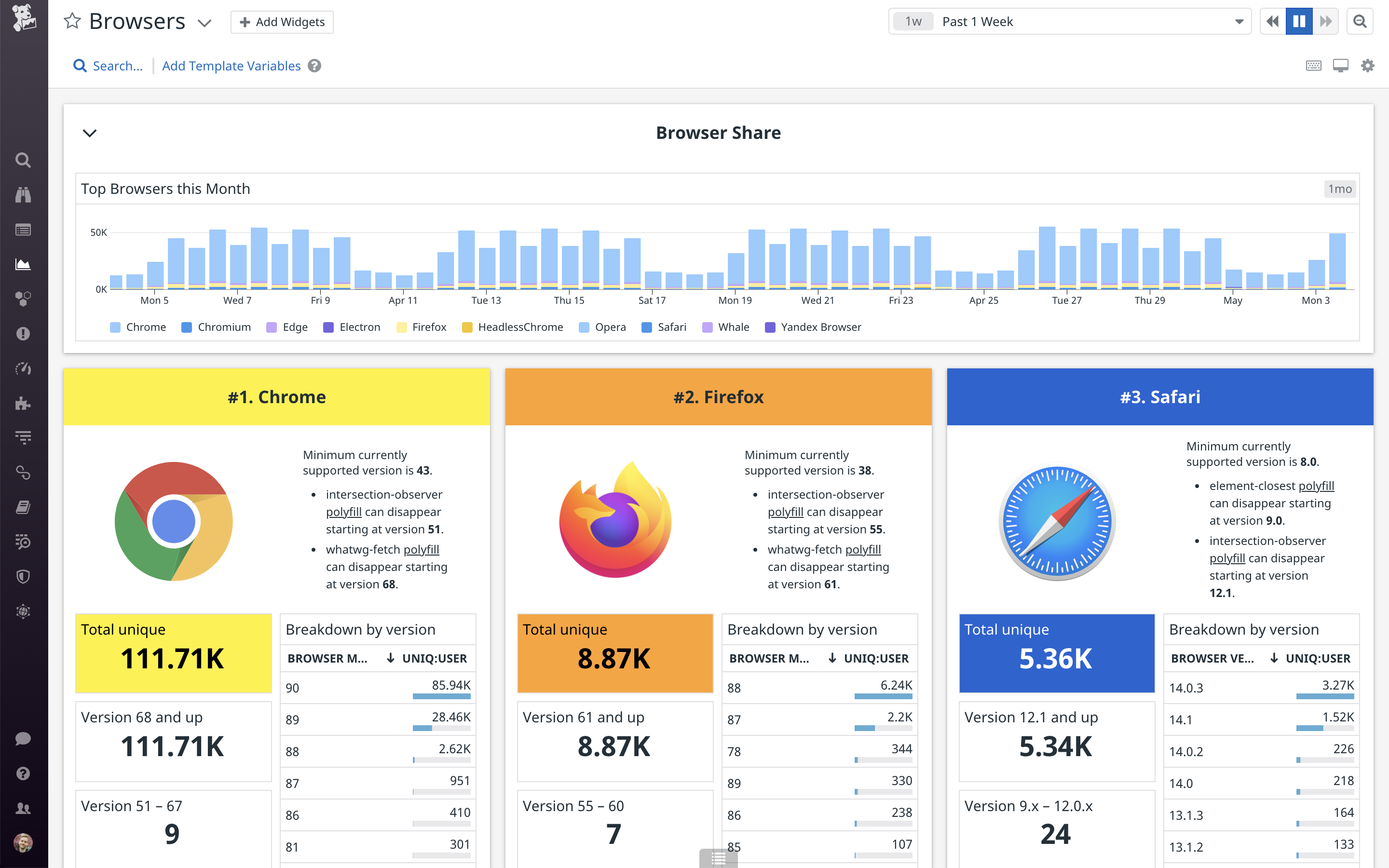The height and width of the screenshot is (868, 1389).
Task: Star the Browsers dashboard as a favorite
Action: click(72, 21)
